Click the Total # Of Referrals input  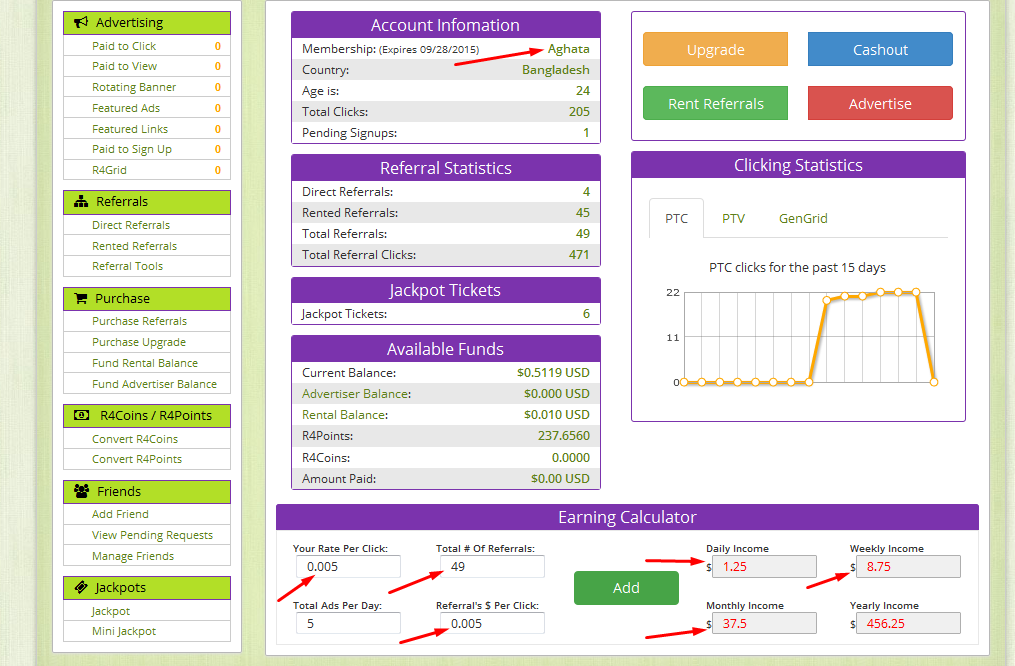[x=491, y=567]
